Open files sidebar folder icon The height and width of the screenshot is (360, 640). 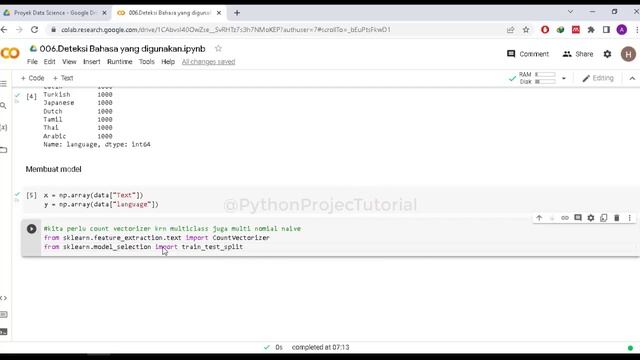click(4, 150)
